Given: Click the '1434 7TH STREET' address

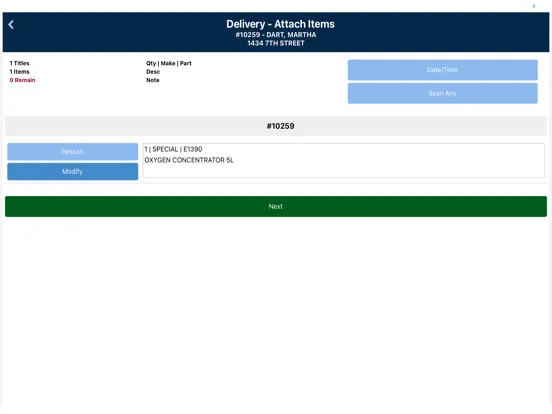Looking at the screenshot, I should (276, 43).
